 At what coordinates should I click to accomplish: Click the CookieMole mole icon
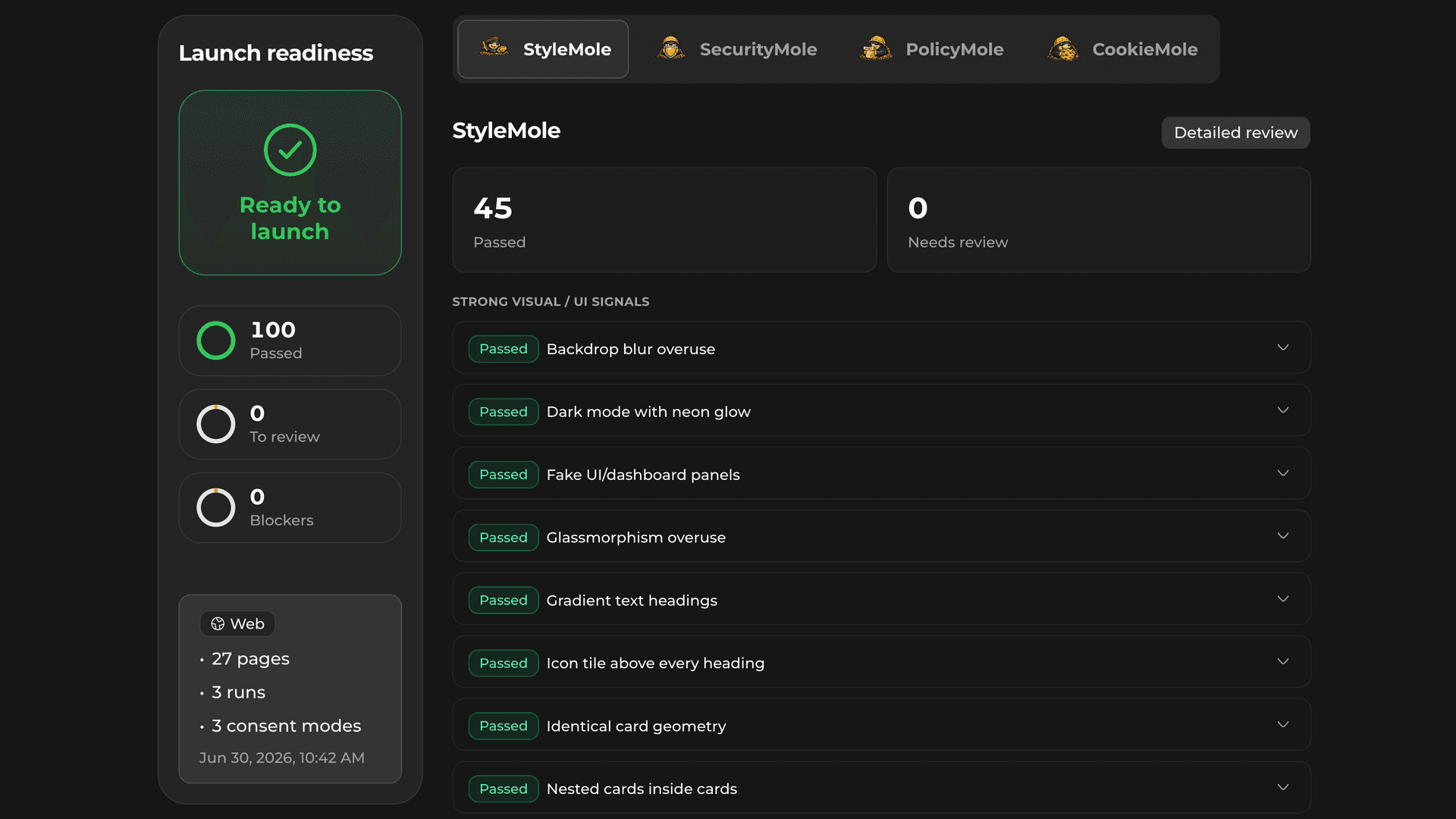[x=1063, y=49]
